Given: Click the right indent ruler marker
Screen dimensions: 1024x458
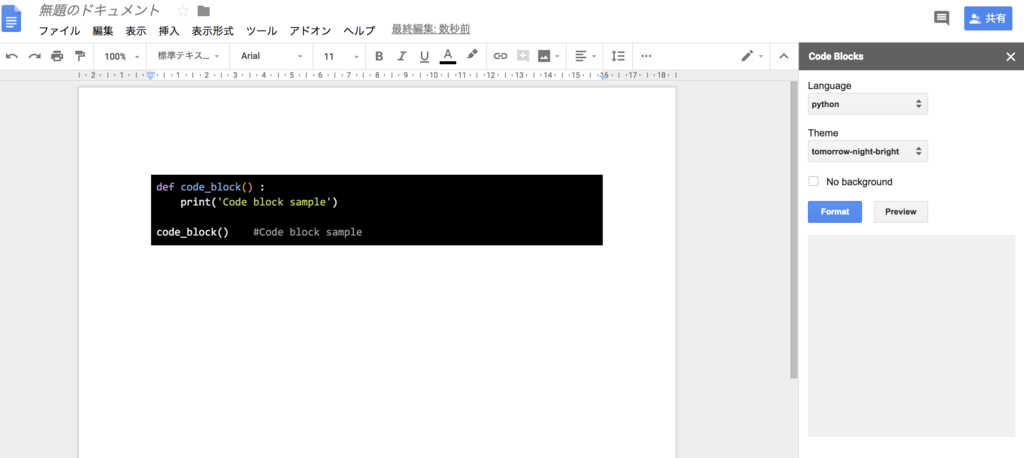Looking at the screenshot, I should [x=604, y=76].
